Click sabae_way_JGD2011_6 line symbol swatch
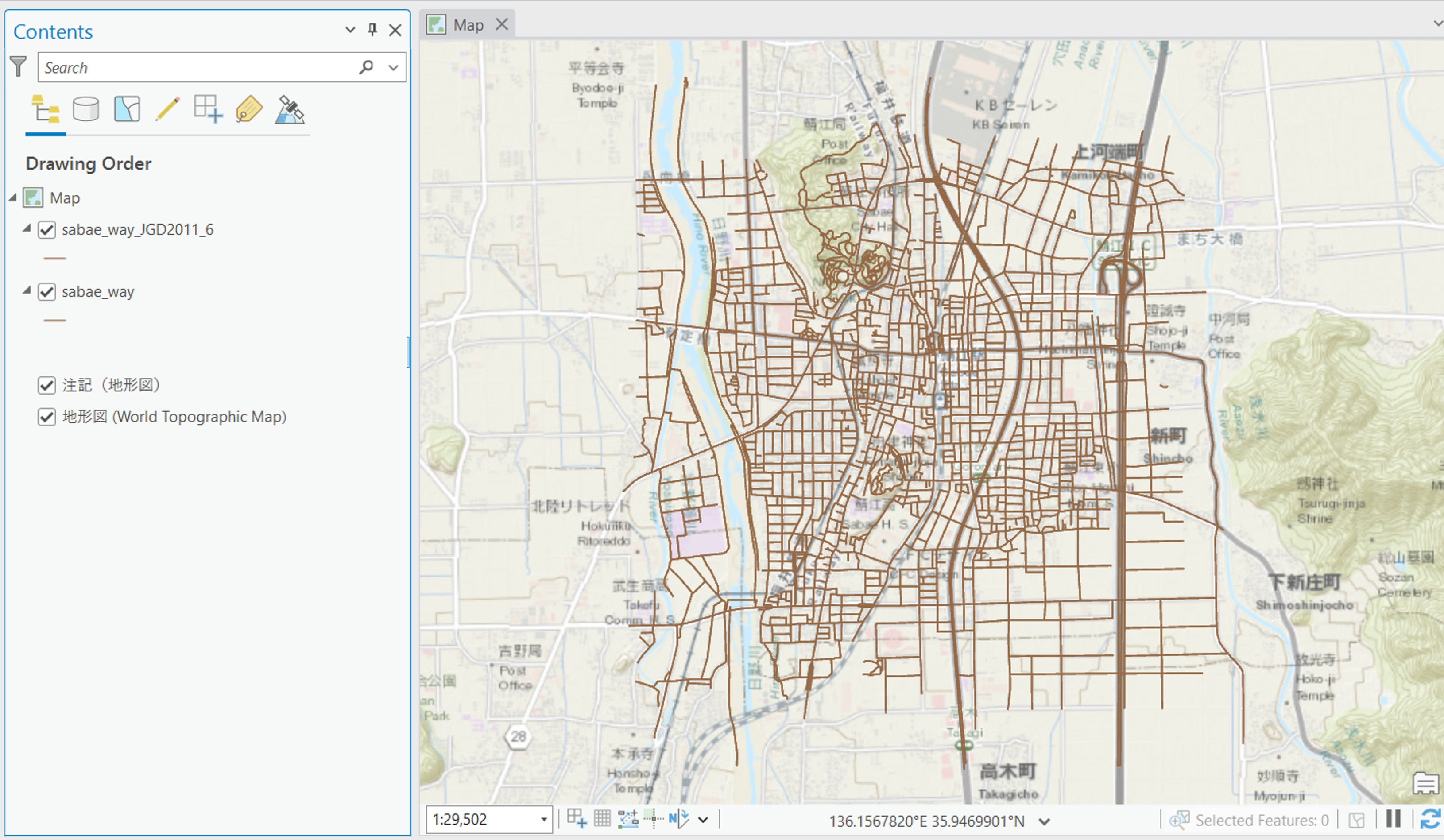This screenshot has width=1444, height=840. click(55, 259)
